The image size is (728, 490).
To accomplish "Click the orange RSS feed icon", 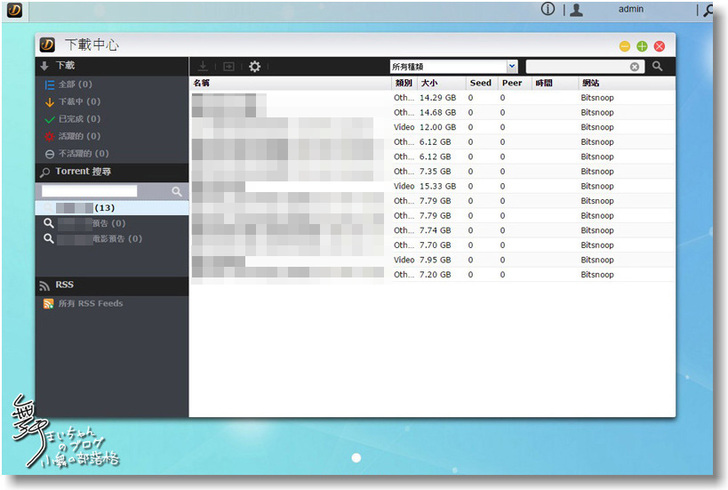I will (48, 303).
